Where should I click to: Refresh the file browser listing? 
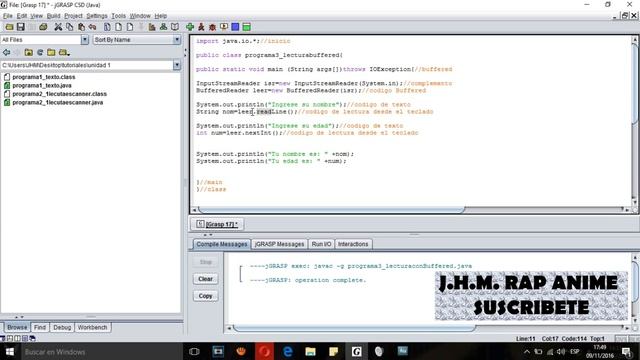40,52
